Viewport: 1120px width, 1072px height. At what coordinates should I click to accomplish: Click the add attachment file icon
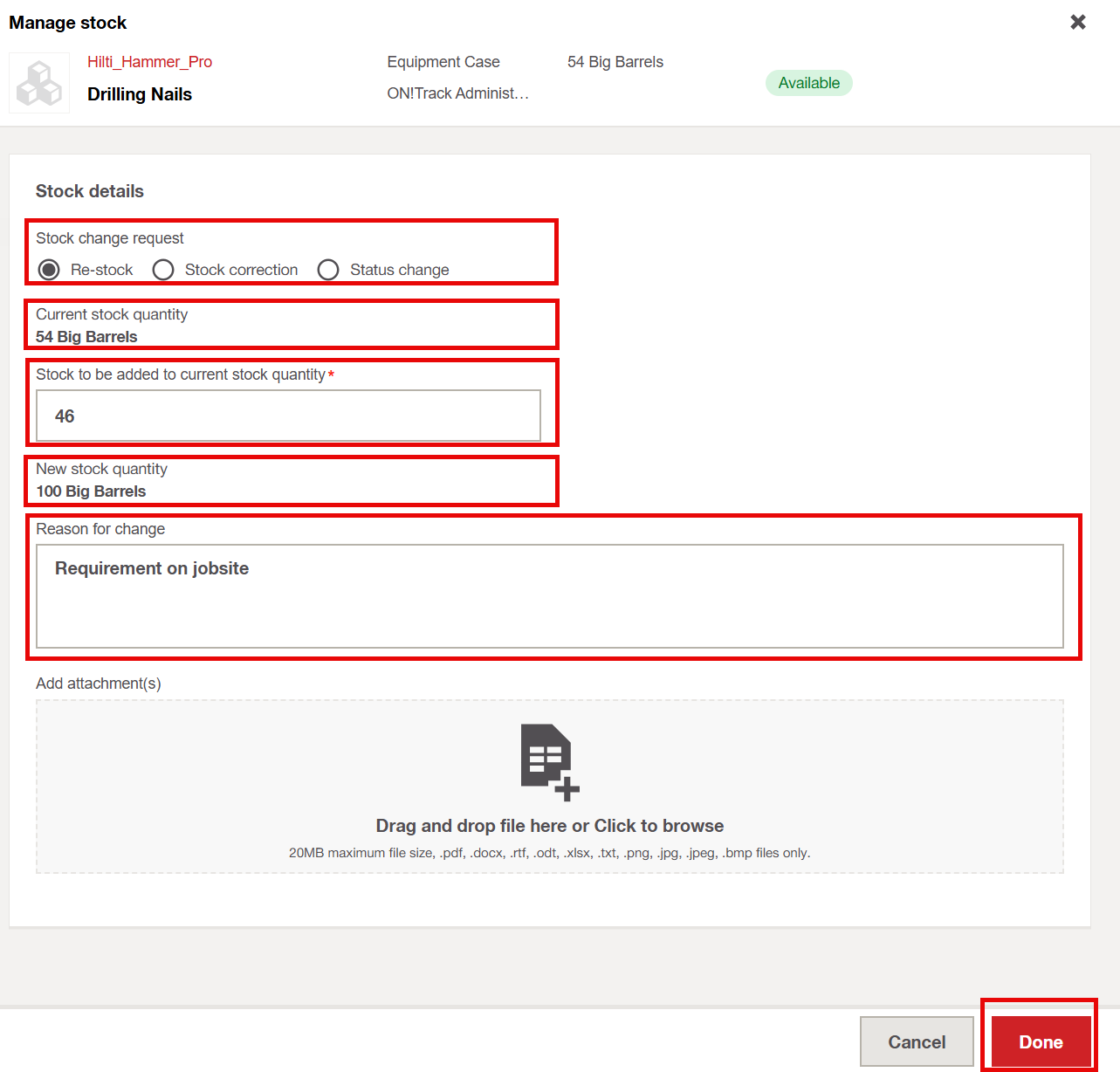click(x=549, y=761)
